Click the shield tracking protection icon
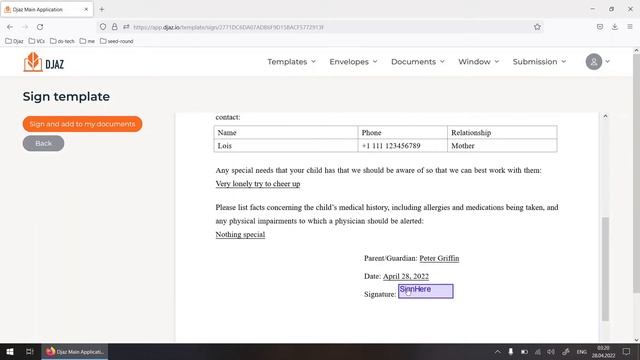The image size is (640, 360). coord(103,27)
